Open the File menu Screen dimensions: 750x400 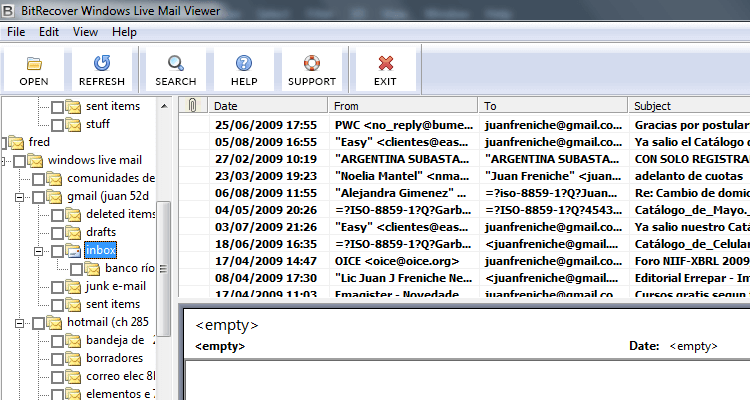coord(16,32)
